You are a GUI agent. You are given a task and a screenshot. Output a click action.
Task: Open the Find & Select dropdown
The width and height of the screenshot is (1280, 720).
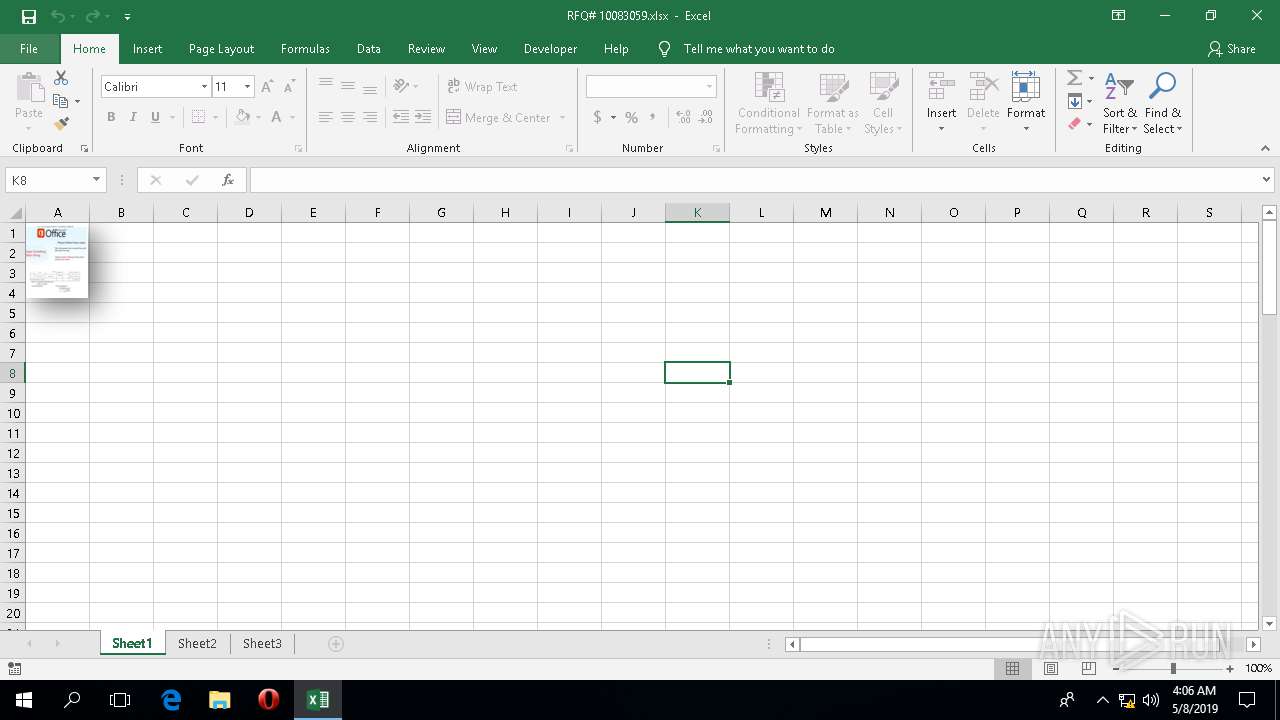(1163, 105)
